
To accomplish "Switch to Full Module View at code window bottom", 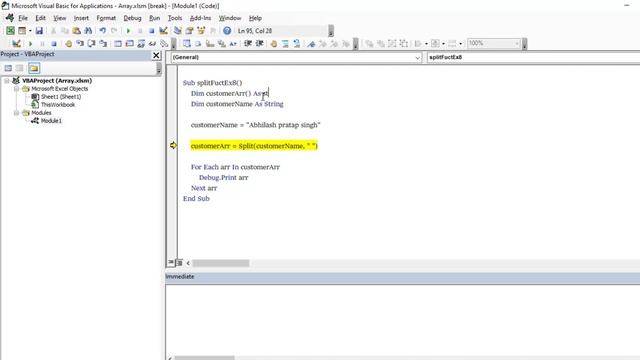I will pos(179,263).
